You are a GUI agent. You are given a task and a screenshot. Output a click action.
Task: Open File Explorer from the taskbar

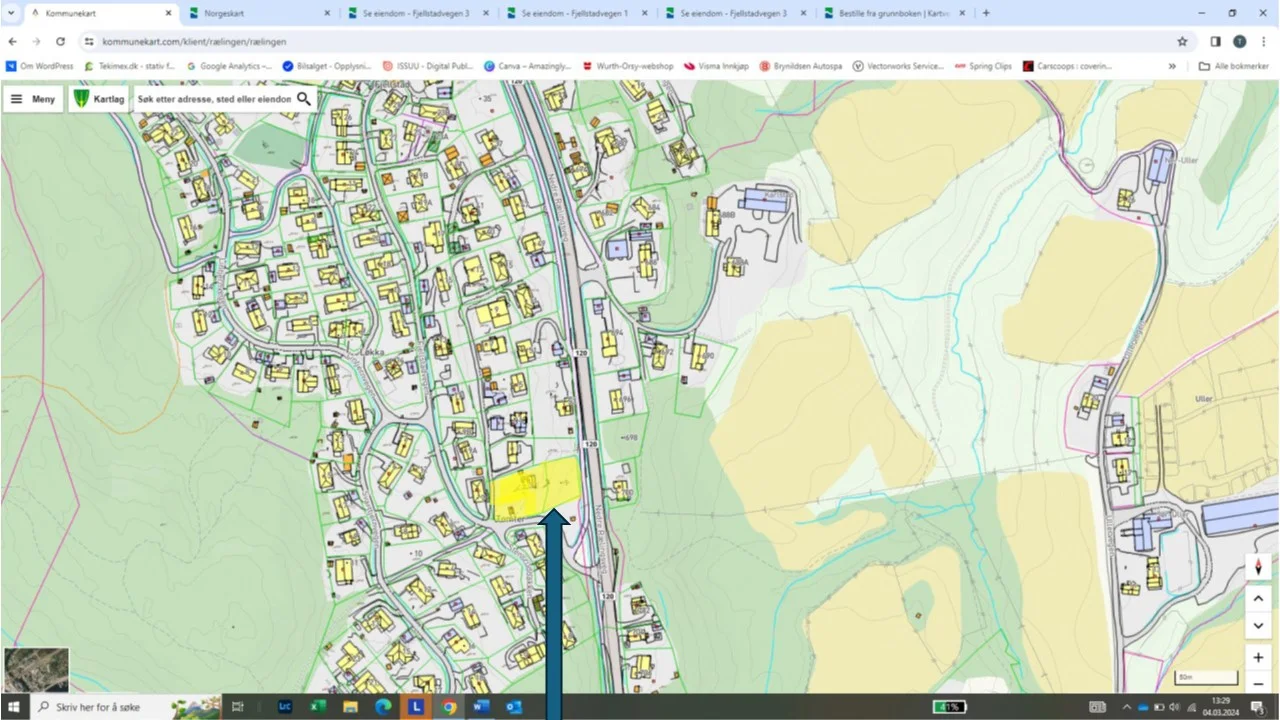350,707
